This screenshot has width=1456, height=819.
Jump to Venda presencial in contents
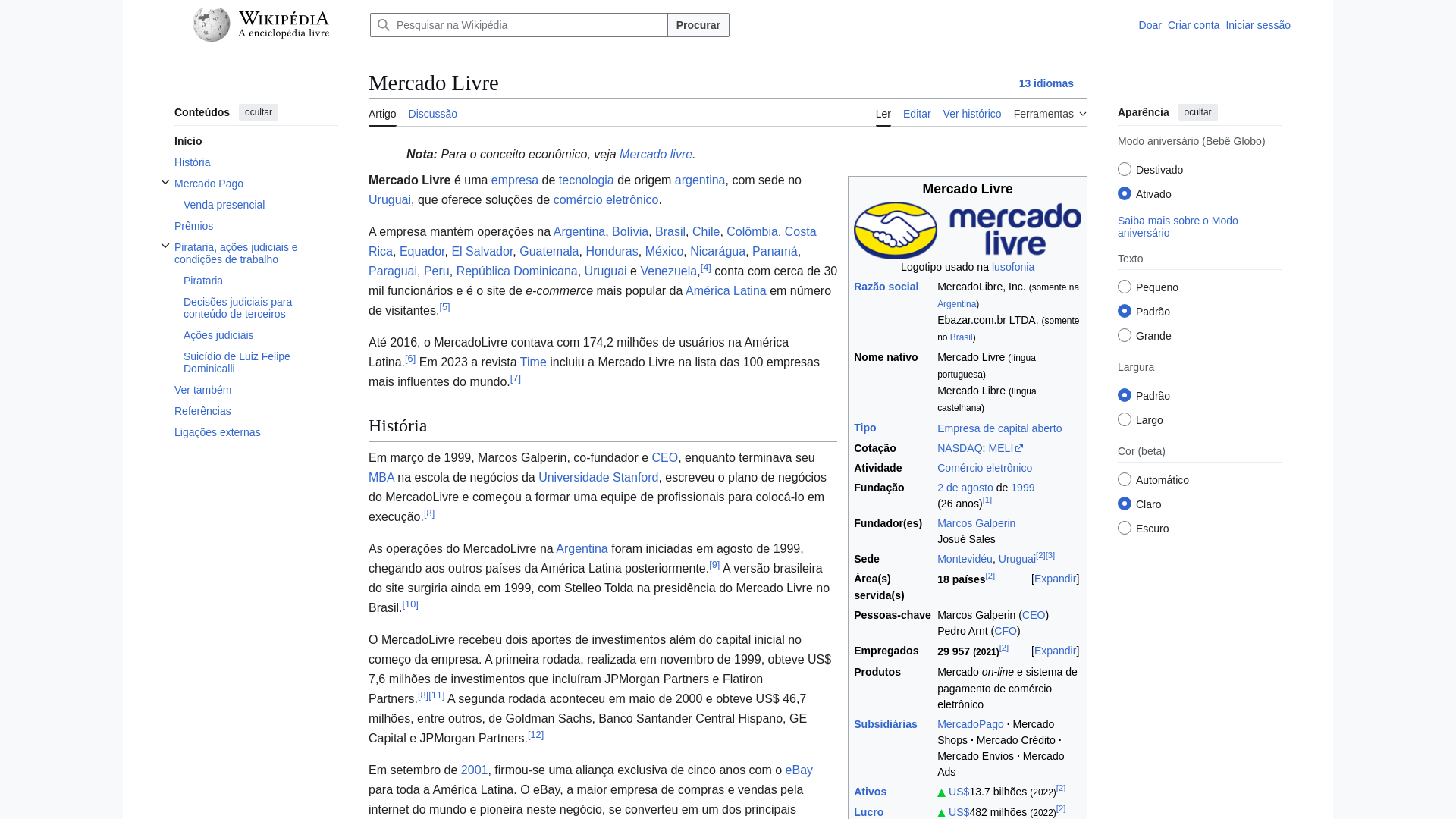click(224, 205)
